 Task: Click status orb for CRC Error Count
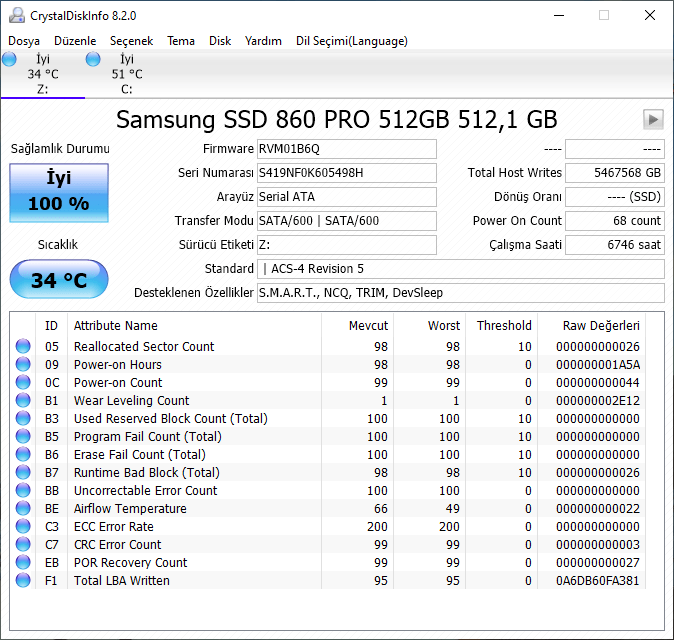pyautogui.click(x=23, y=545)
